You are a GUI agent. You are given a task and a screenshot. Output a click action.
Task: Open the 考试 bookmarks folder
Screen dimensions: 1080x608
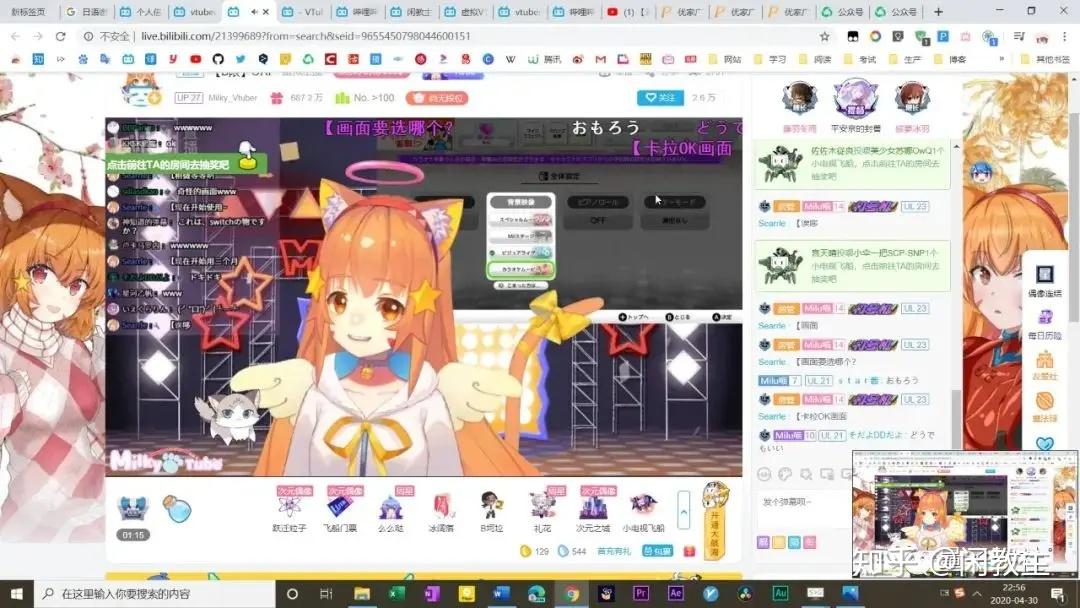860,59
